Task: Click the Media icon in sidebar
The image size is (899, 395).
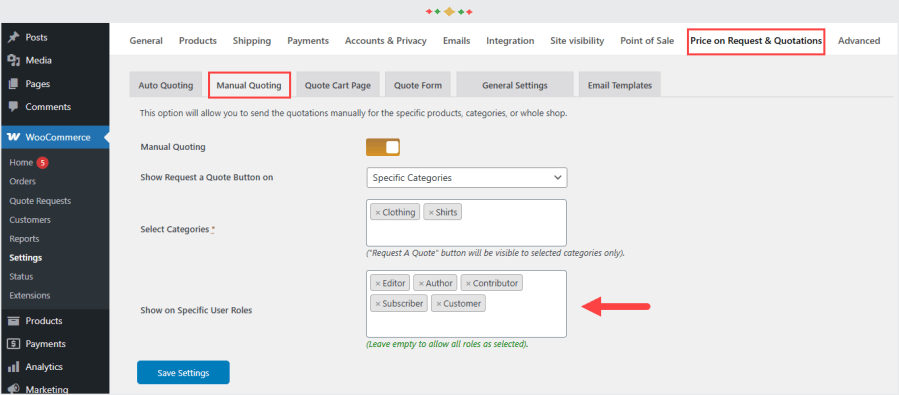Action: click(14, 61)
